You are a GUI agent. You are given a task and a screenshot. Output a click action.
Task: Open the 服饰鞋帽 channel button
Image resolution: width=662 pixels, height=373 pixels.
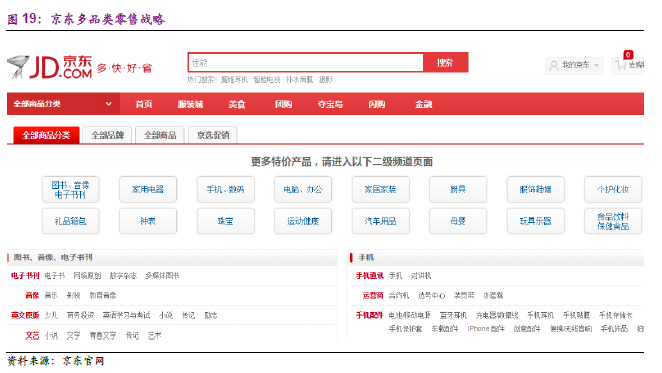(x=535, y=190)
